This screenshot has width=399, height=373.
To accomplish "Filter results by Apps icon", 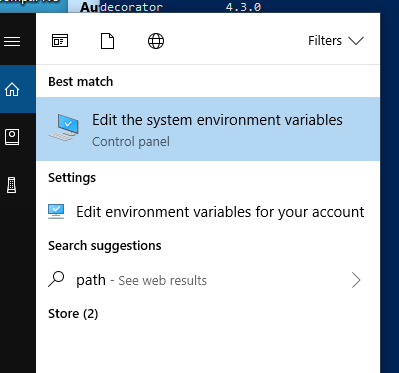I will tap(60, 41).
